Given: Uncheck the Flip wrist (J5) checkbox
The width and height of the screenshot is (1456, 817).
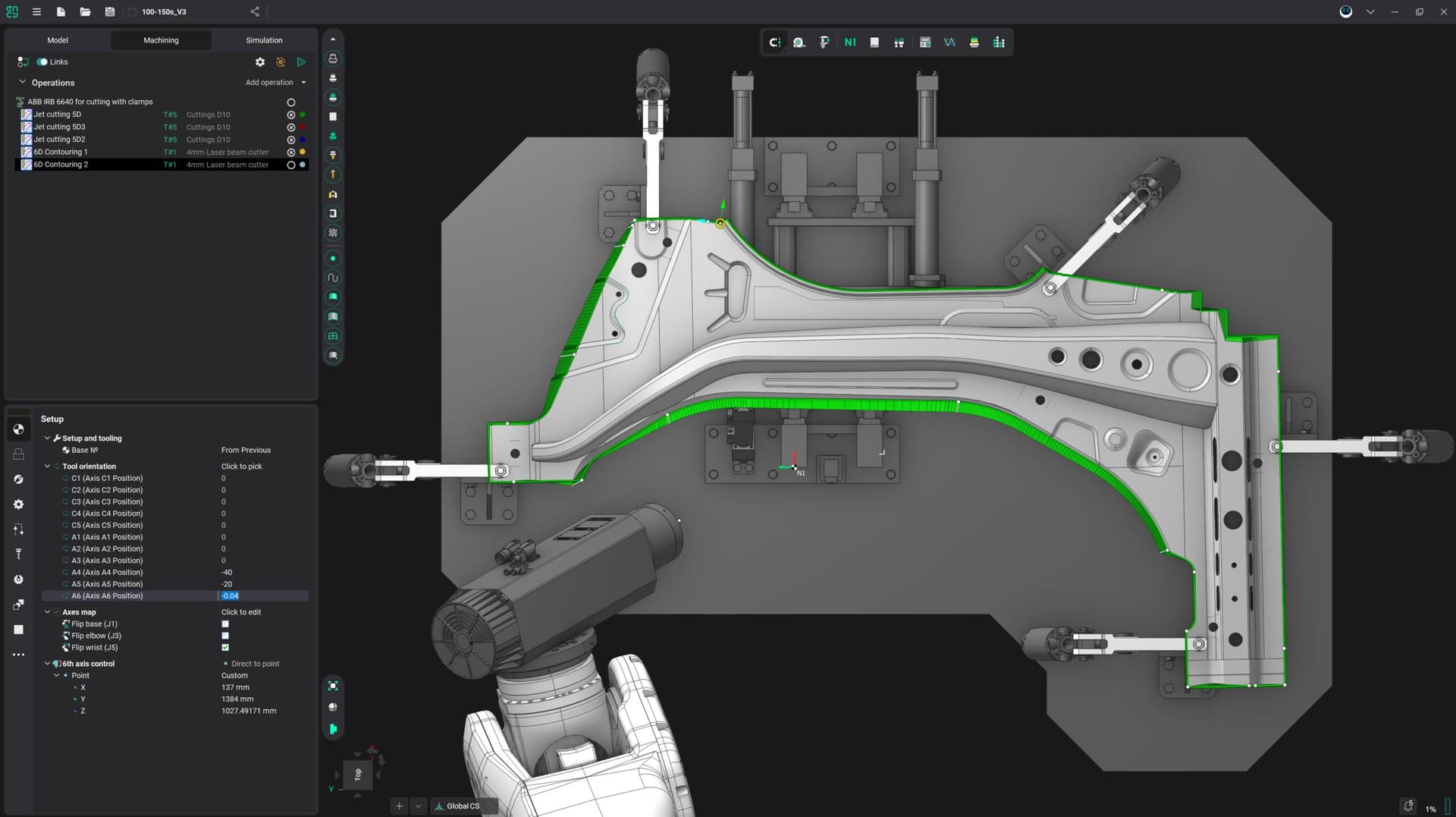Looking at the screenshot, I should 224,647.
